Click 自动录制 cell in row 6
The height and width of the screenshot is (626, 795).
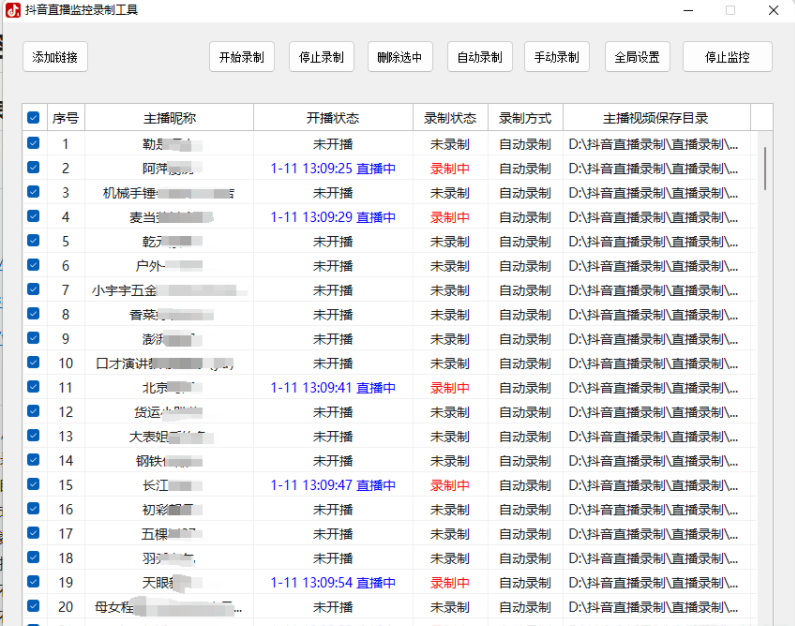coord(525,266)
